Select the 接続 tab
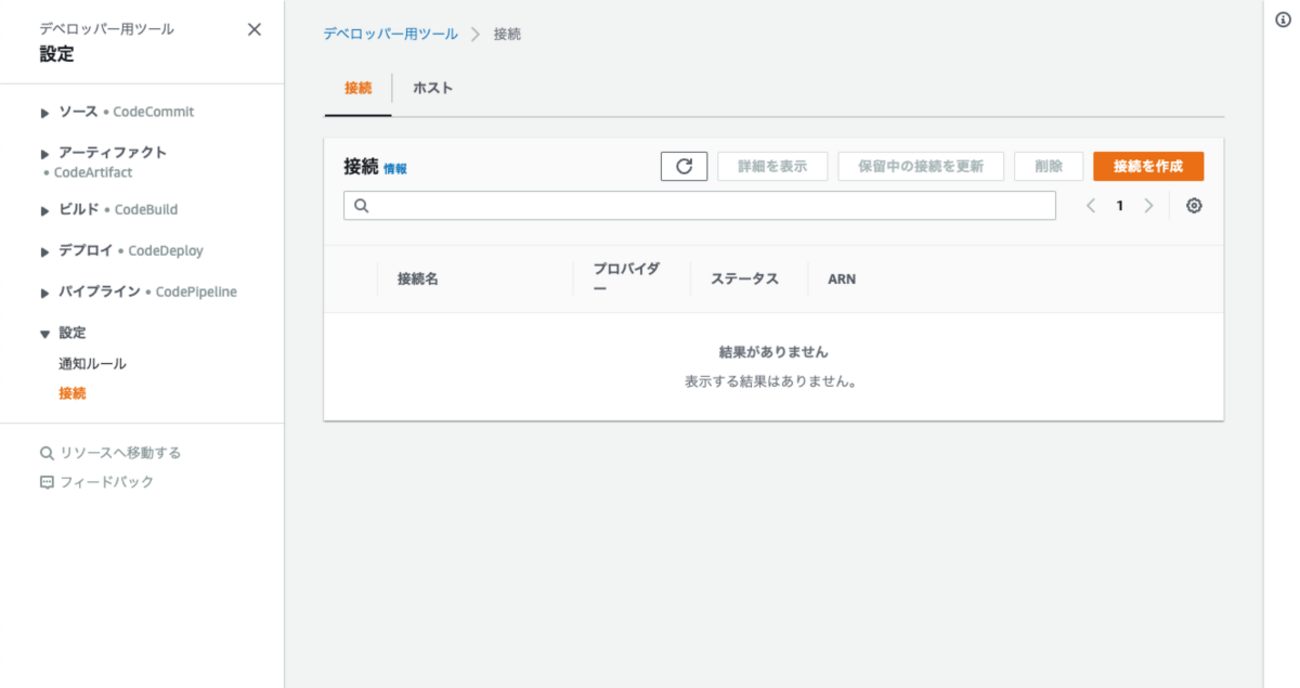The image size is (1300, 688). pos(358,88)
